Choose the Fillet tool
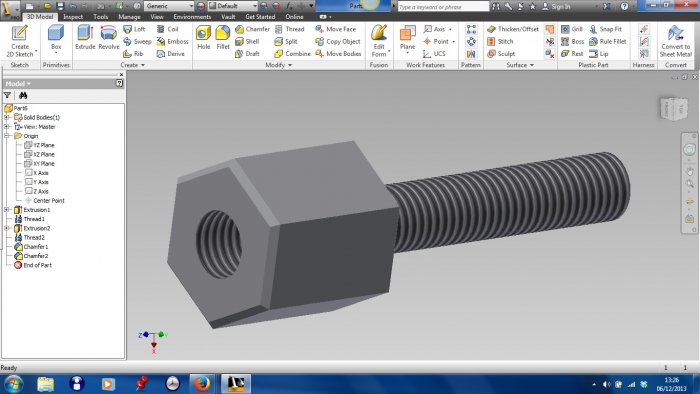 (x=222, y=37)
